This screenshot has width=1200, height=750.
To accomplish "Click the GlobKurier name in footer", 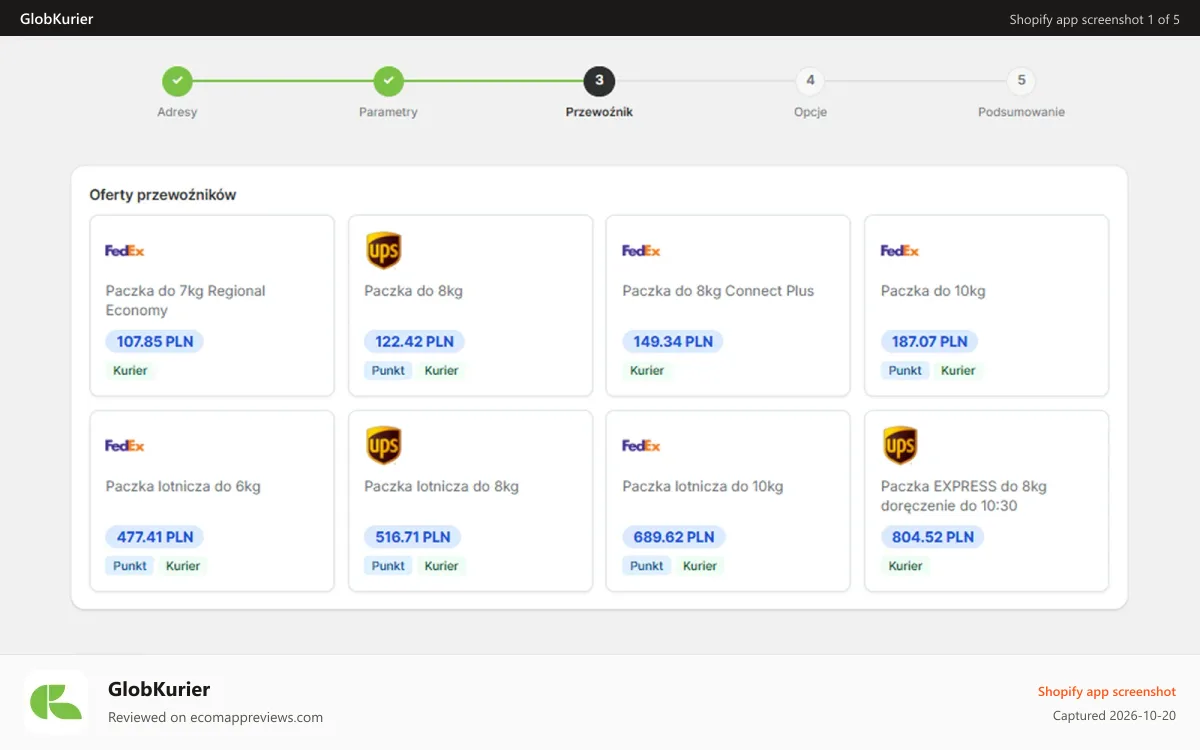I will click(x=159, y=689).
